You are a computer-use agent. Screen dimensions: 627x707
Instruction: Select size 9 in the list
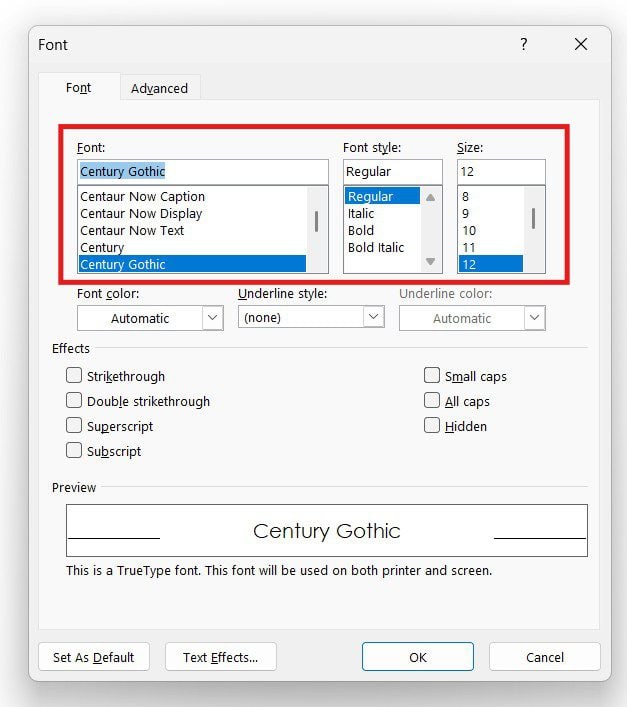click(x=490, y=213)
